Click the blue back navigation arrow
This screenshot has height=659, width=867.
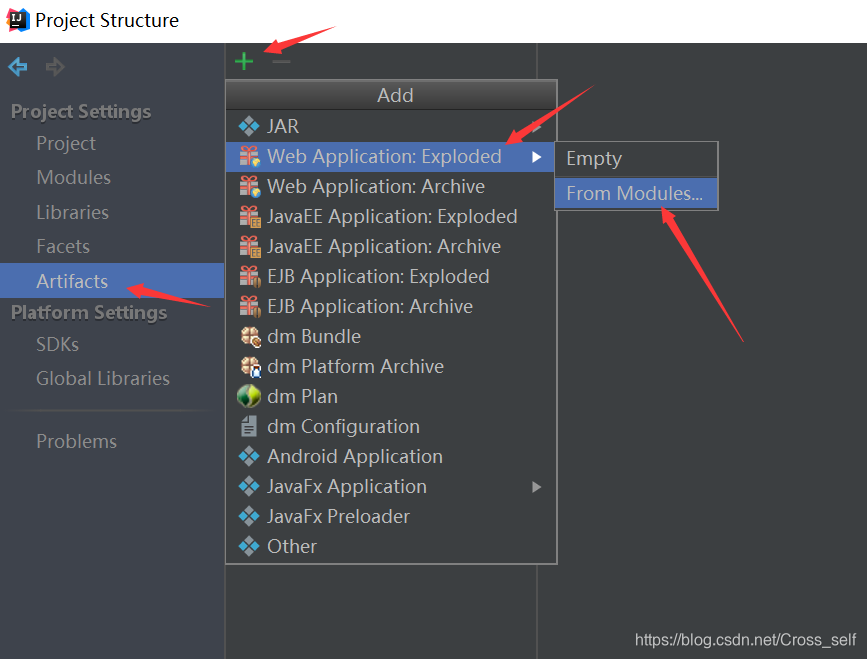pyautogui.click(x=18, y=67)
